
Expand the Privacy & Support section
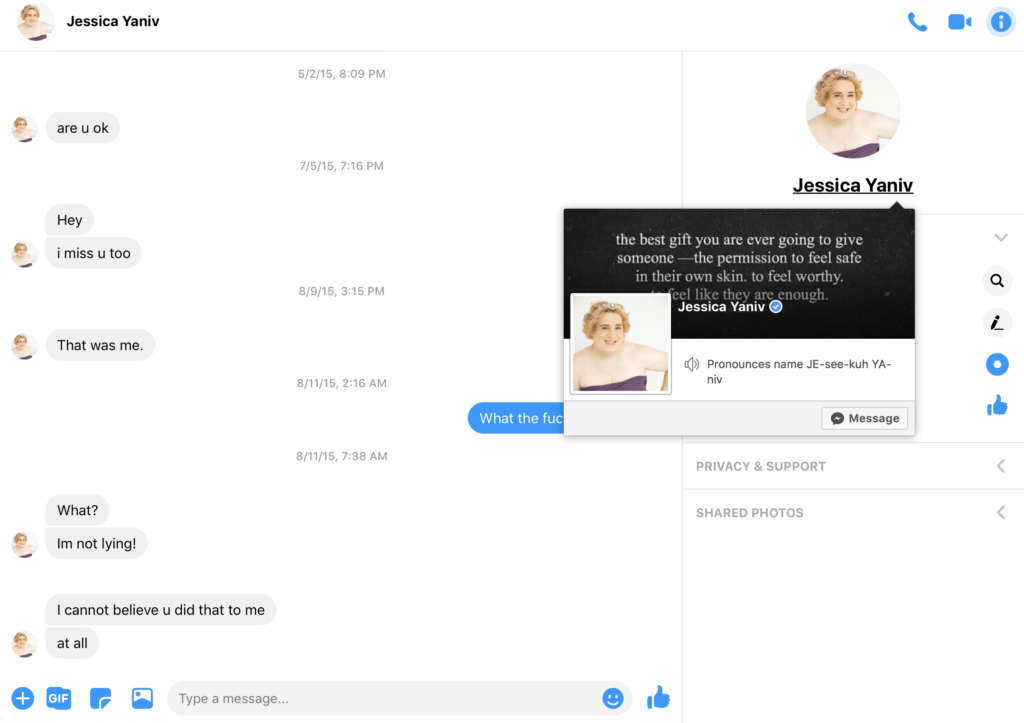(x=853, y=466)
